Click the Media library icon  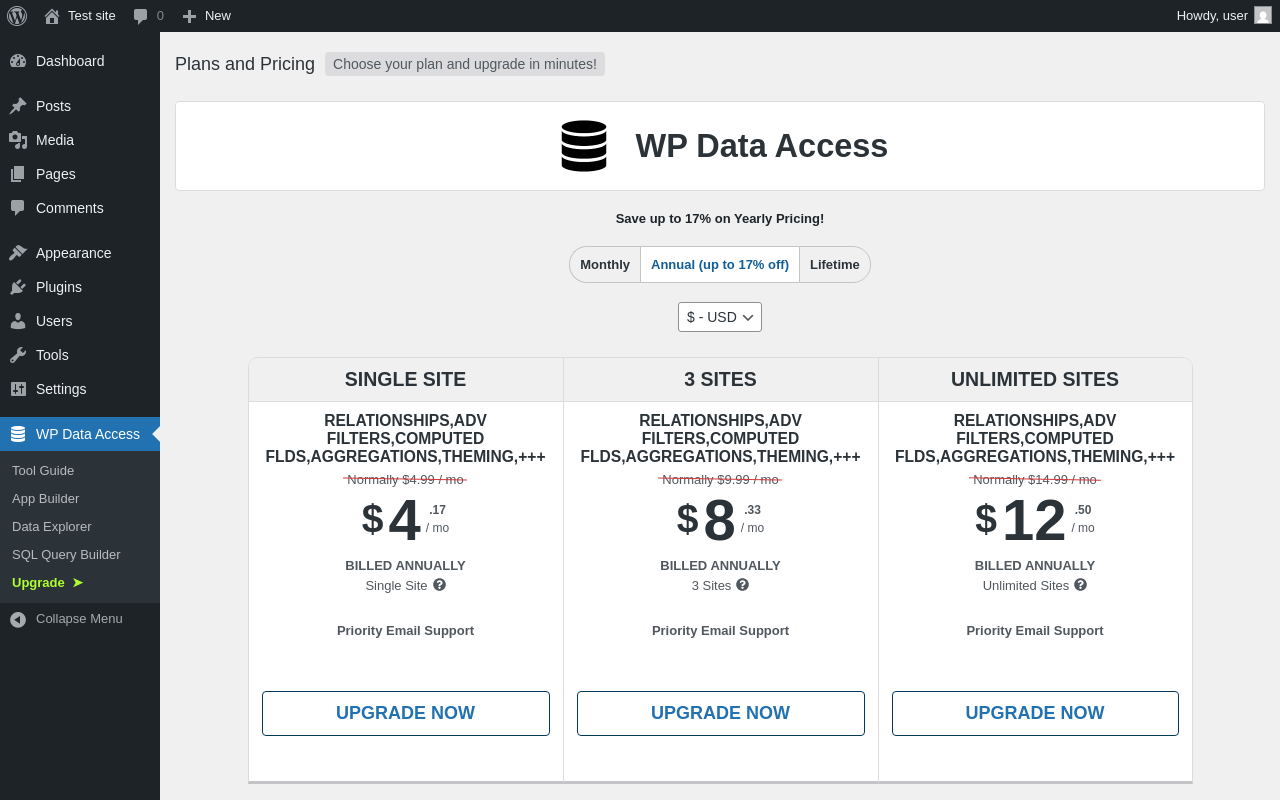tap(18, 140)
